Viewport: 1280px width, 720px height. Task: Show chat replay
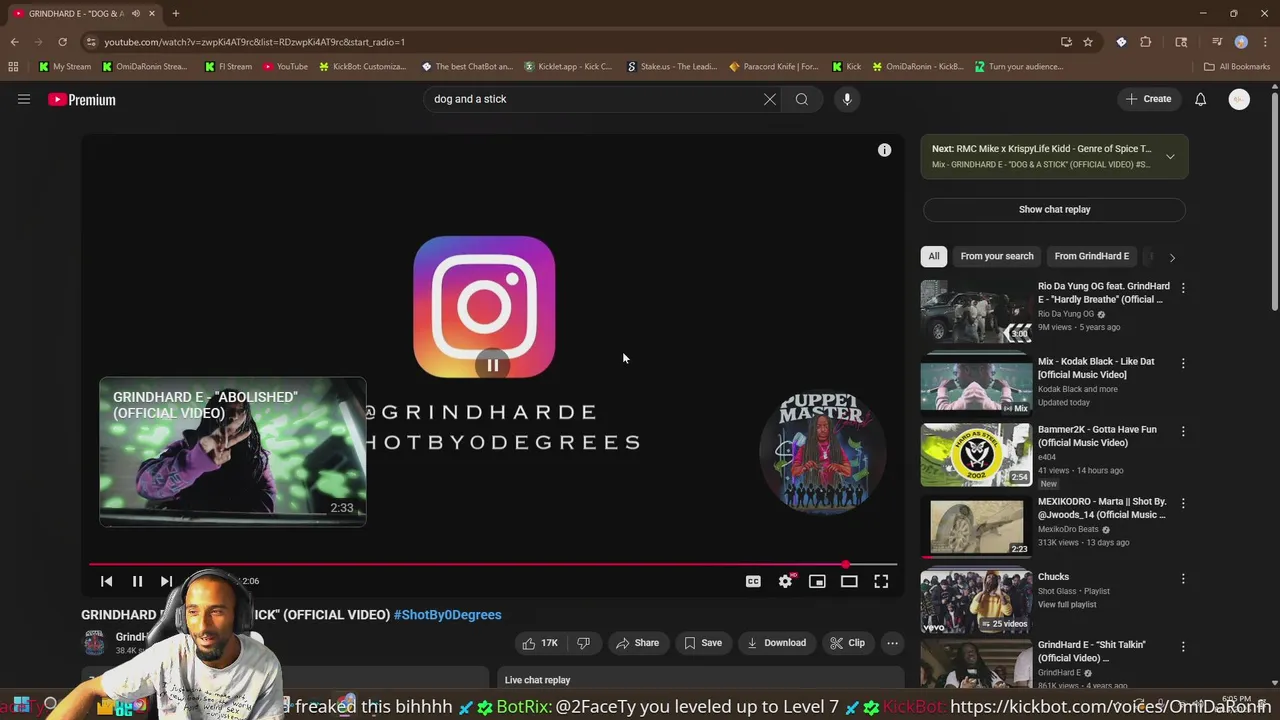(x=1054, y=210)
